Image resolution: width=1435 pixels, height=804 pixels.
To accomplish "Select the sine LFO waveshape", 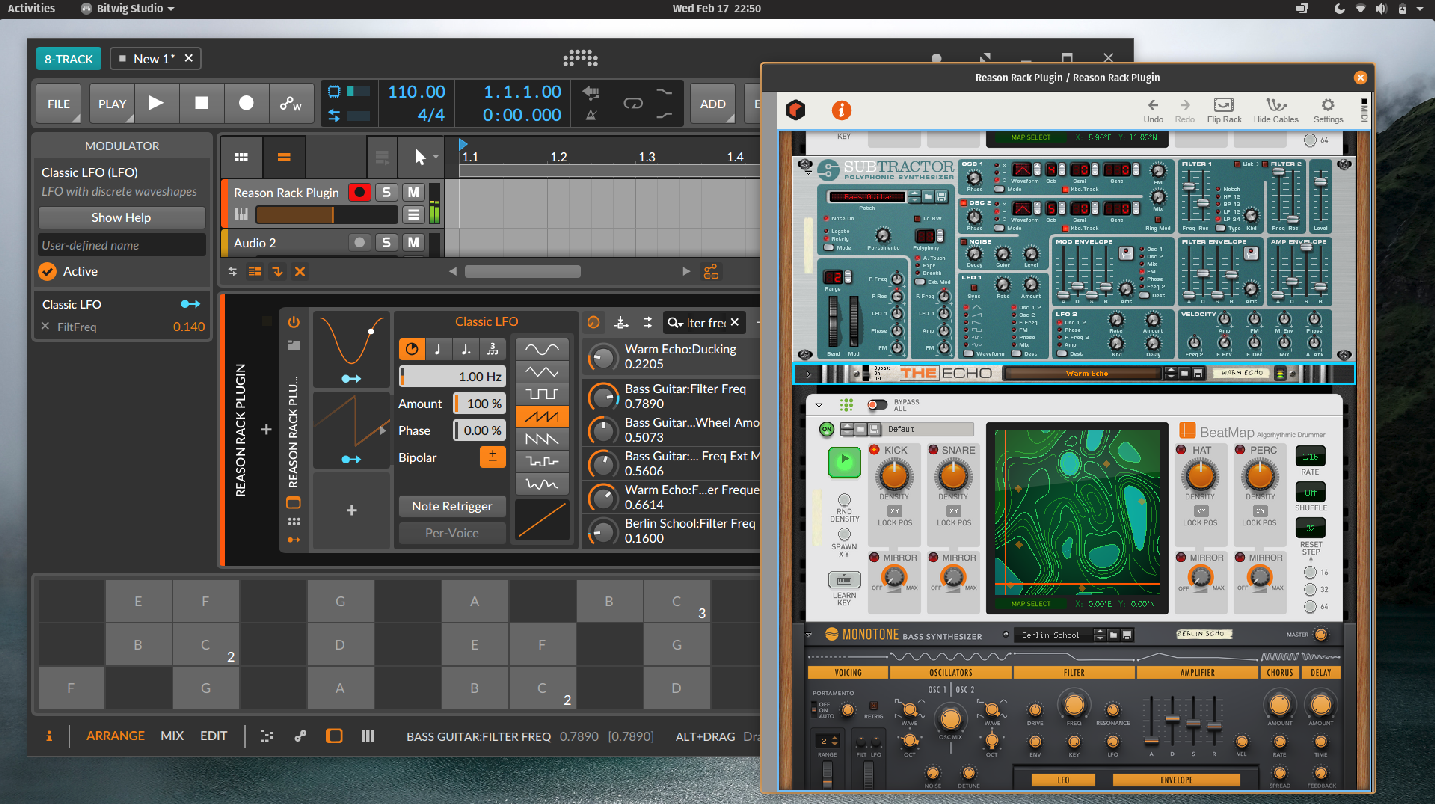I will pos(543,349).
